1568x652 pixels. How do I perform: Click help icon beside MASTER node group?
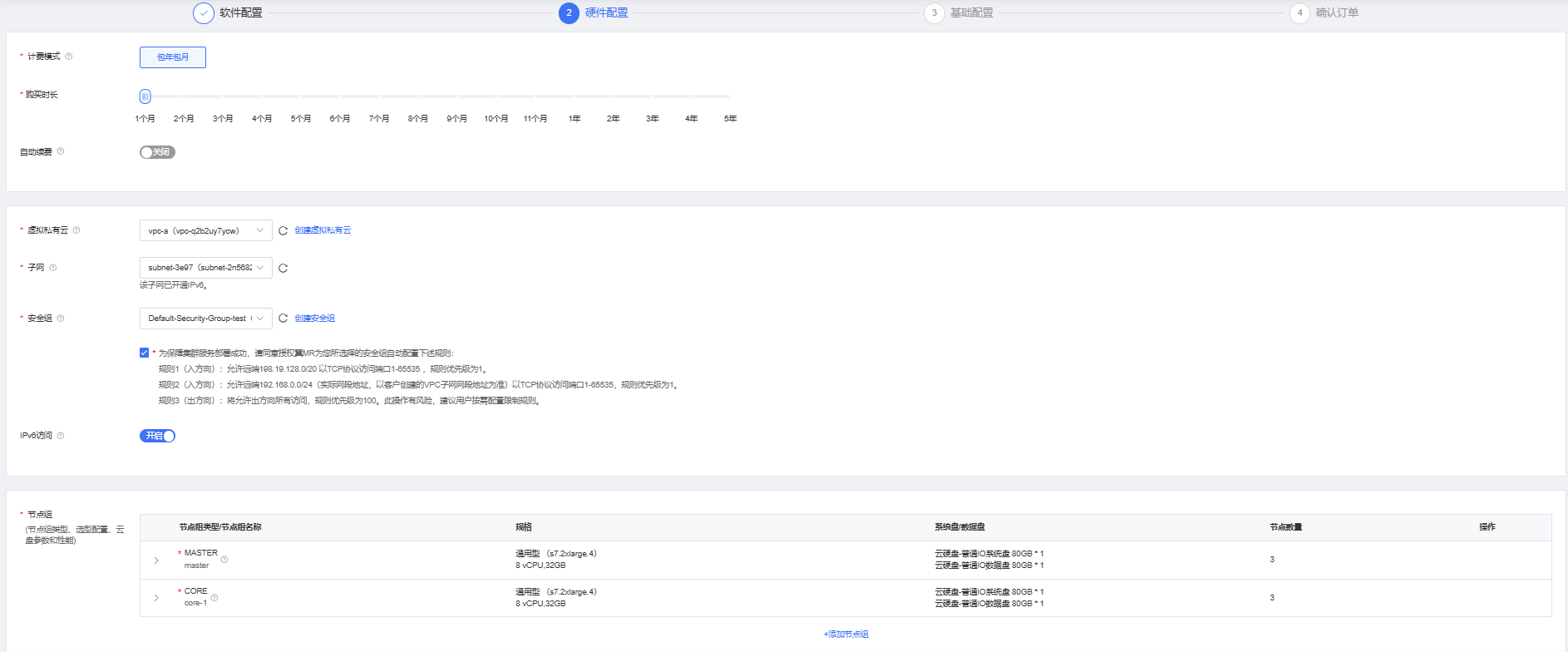pos(224,560)
